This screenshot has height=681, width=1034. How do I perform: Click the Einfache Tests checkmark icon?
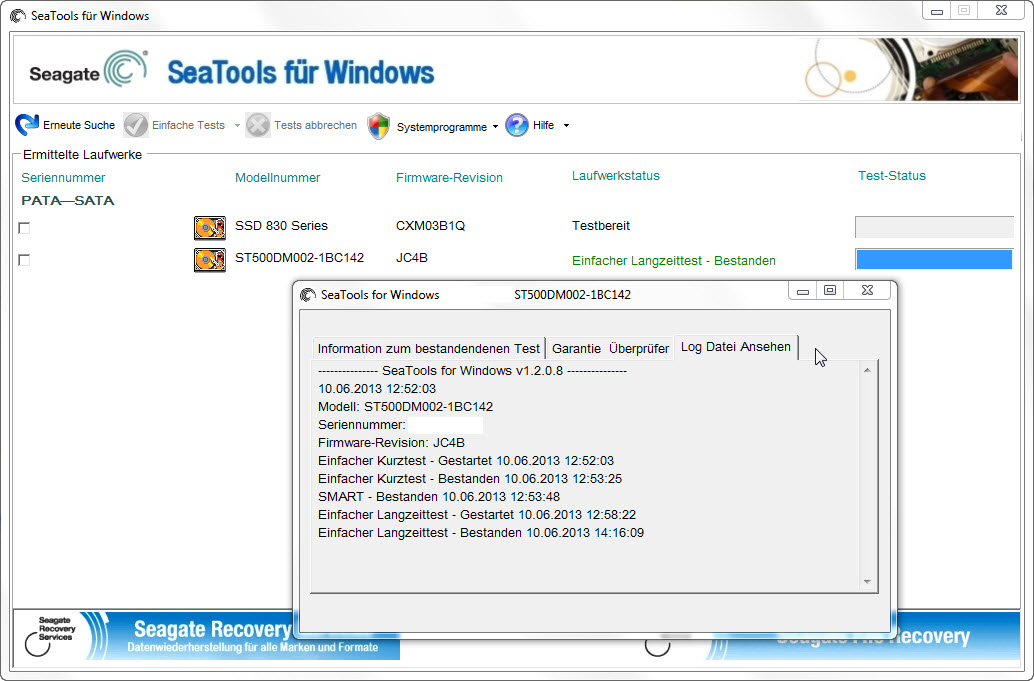coord(136,125)
